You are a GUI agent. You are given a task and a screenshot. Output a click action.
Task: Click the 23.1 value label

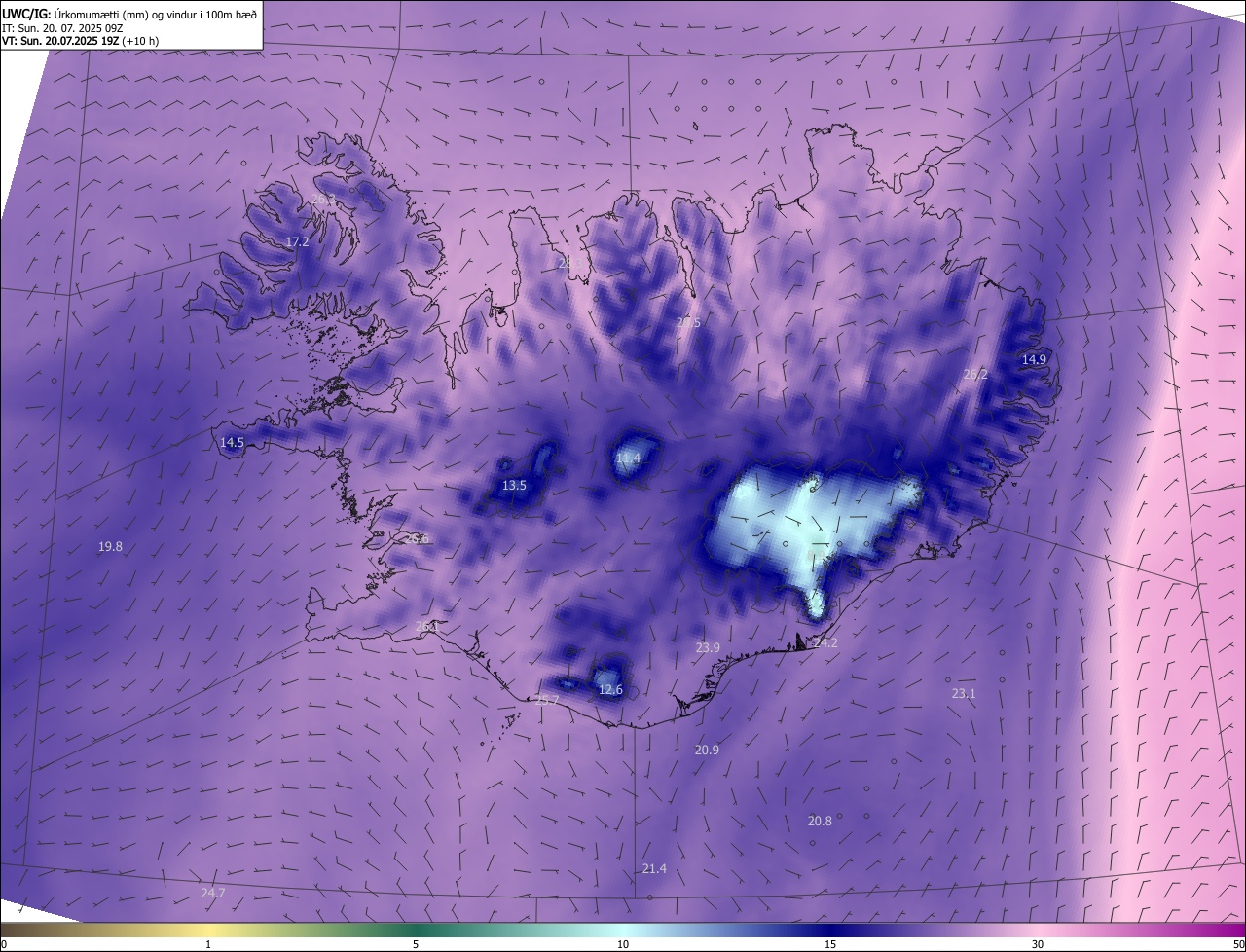point(963,693)
